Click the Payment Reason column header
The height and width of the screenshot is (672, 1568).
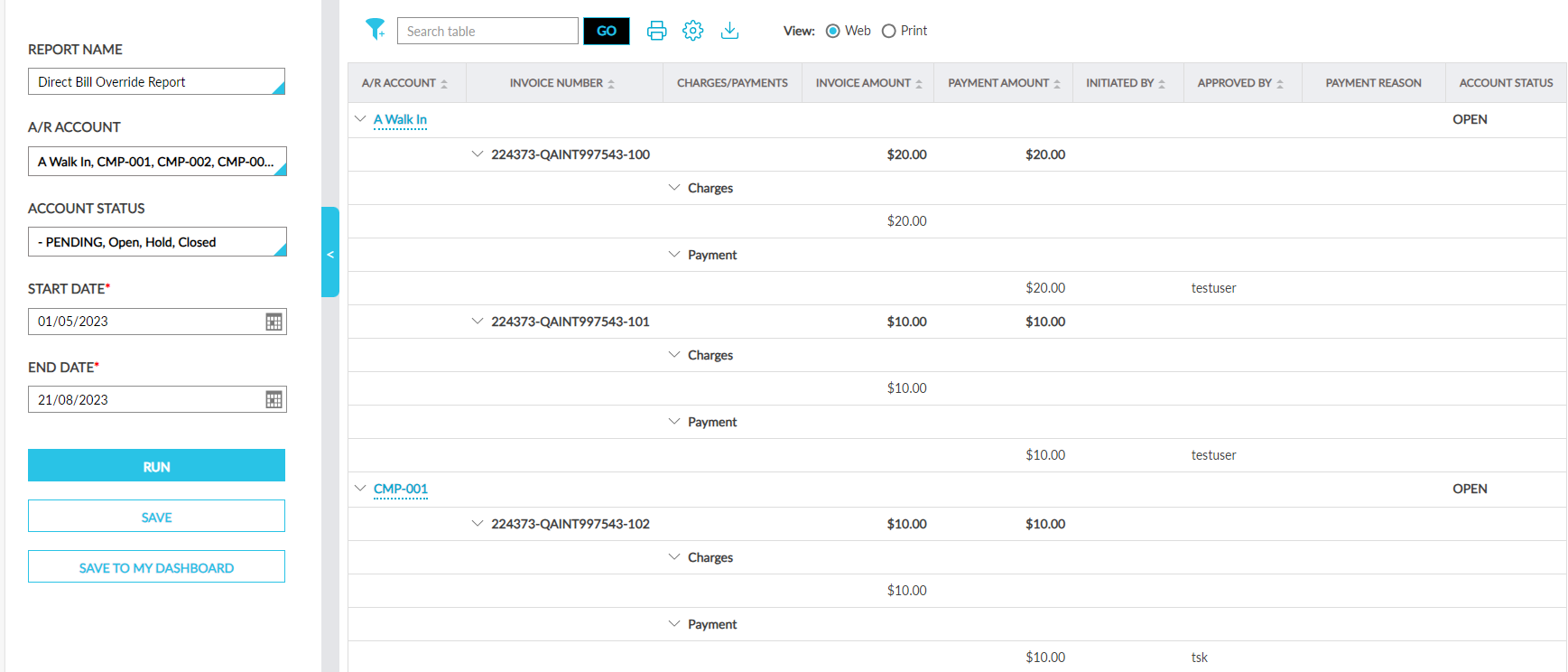pyautogui.click(x=1372, y=83)
